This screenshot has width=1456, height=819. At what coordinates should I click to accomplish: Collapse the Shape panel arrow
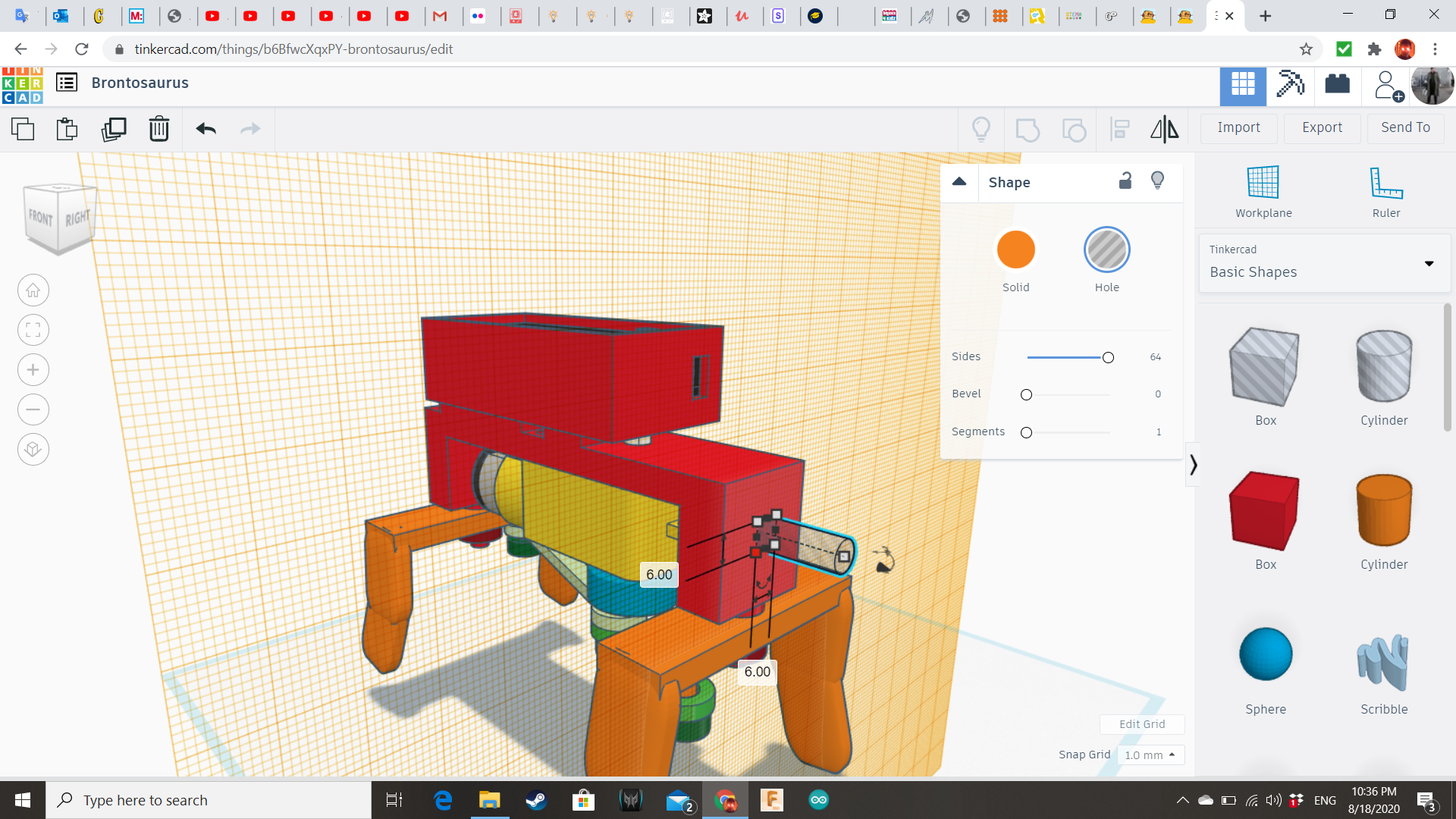point(959,182)
